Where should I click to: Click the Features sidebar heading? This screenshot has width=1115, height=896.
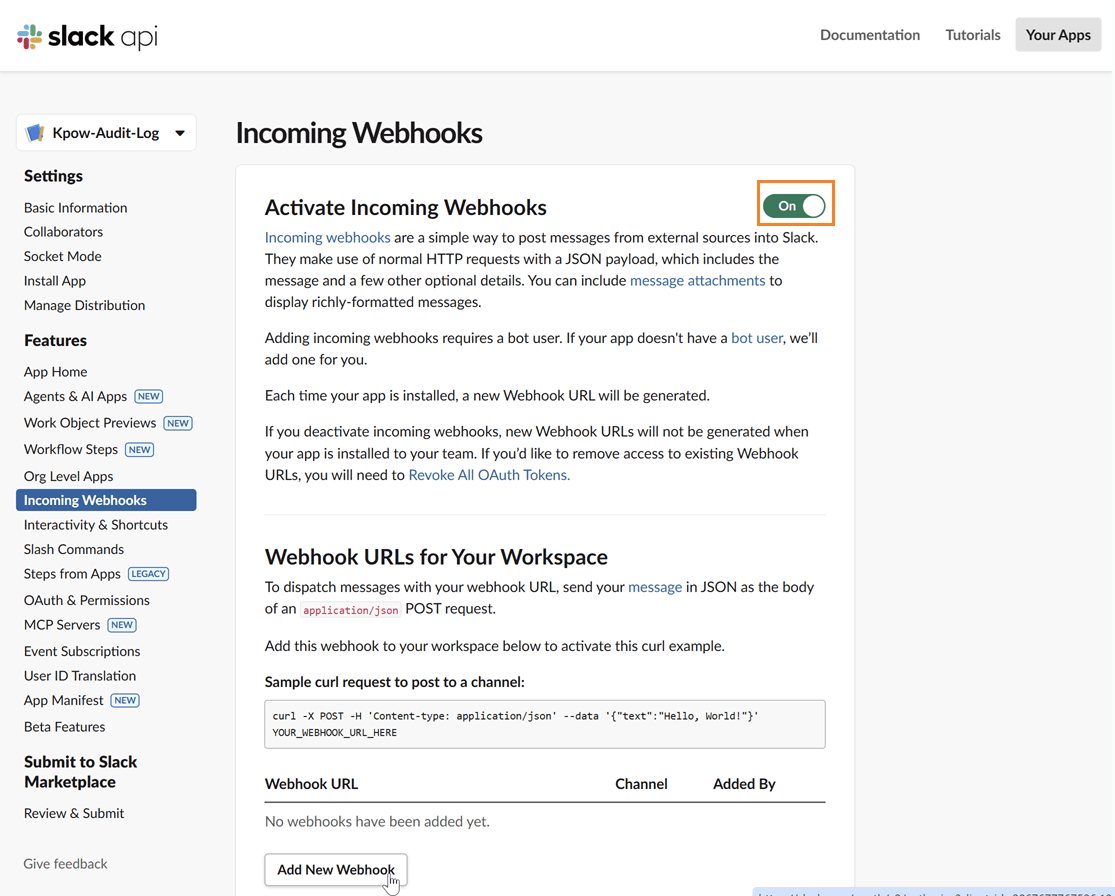[x=55, y=340]
